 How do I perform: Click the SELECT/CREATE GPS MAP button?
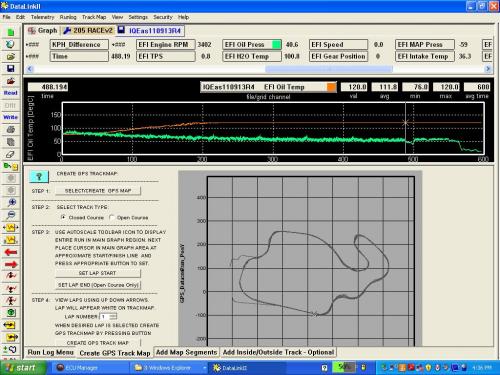[98, 191]
